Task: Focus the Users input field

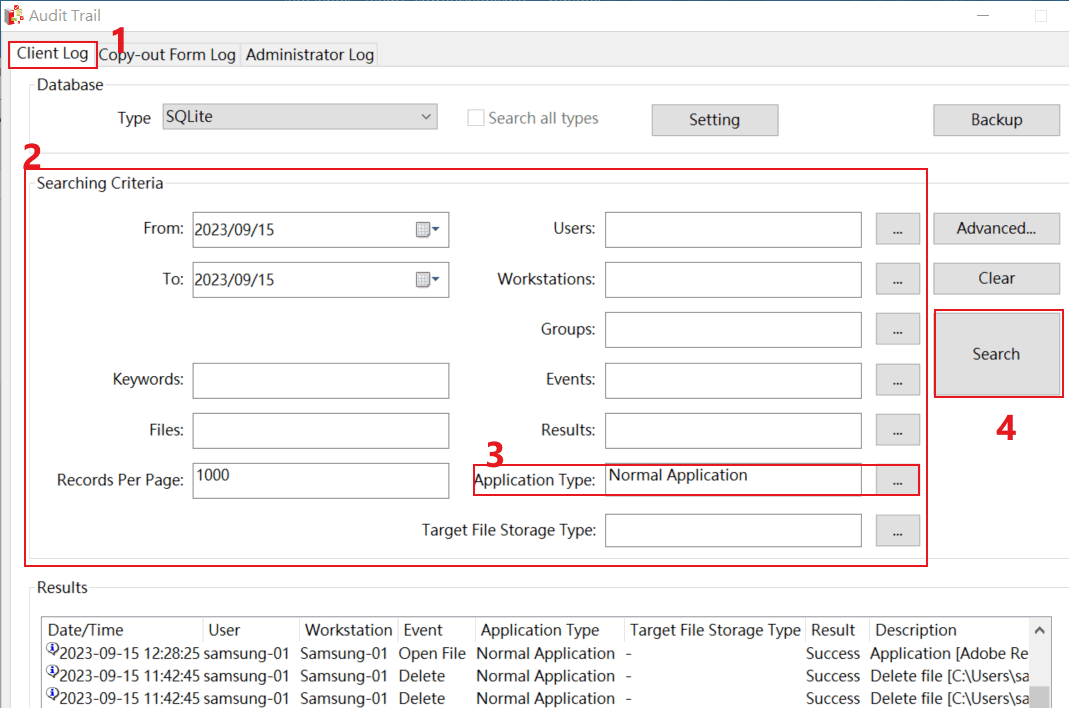Action: 733,230
